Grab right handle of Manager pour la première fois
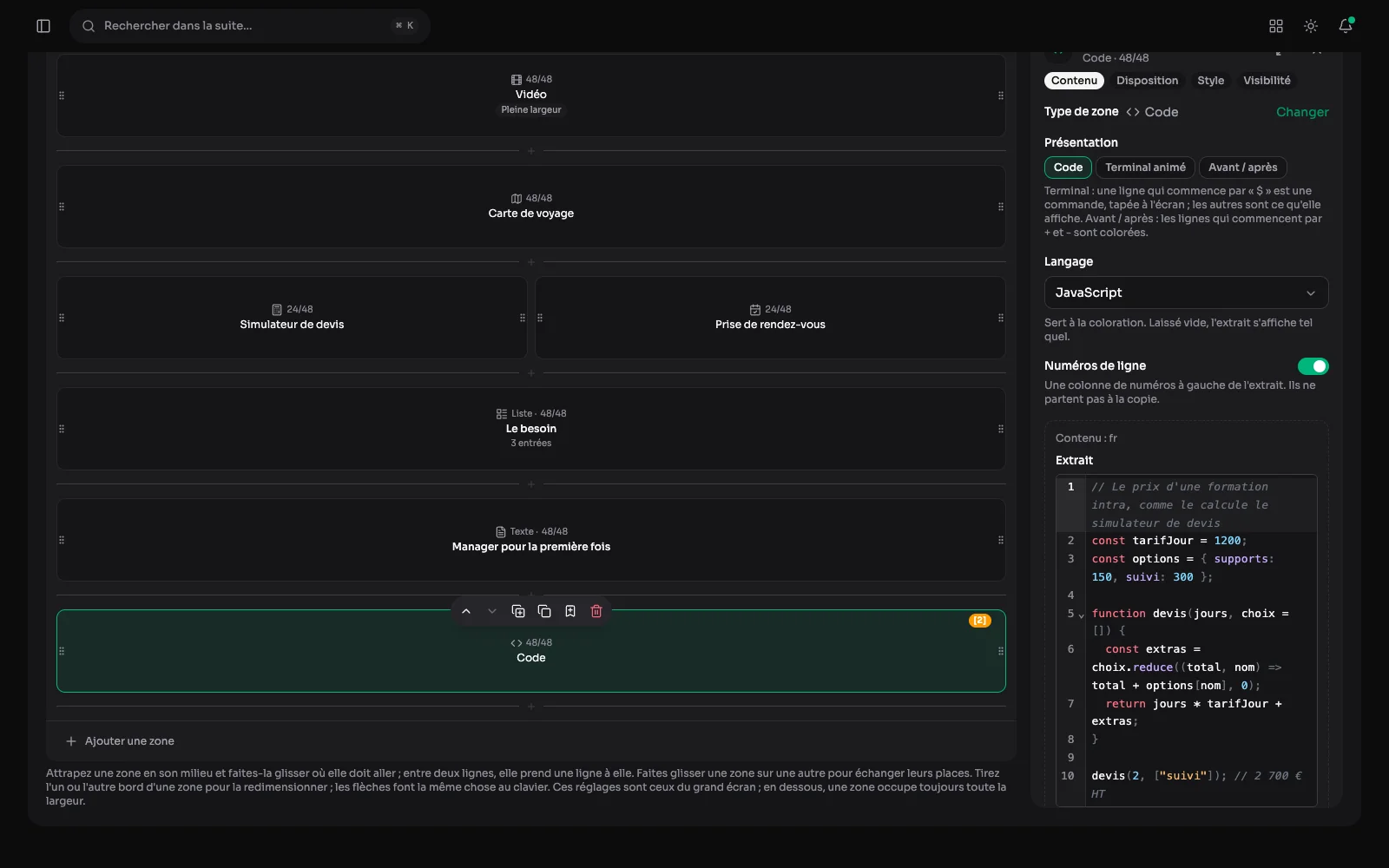This screenshot has height=868, width=1389. [x=1001, y=540]
